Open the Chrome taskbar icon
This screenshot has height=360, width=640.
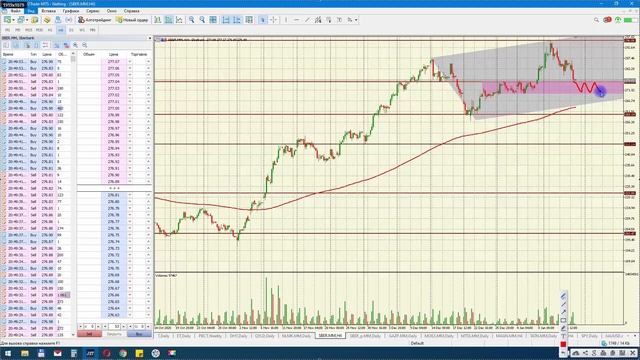pyautogui.click(x=123, y=353)
